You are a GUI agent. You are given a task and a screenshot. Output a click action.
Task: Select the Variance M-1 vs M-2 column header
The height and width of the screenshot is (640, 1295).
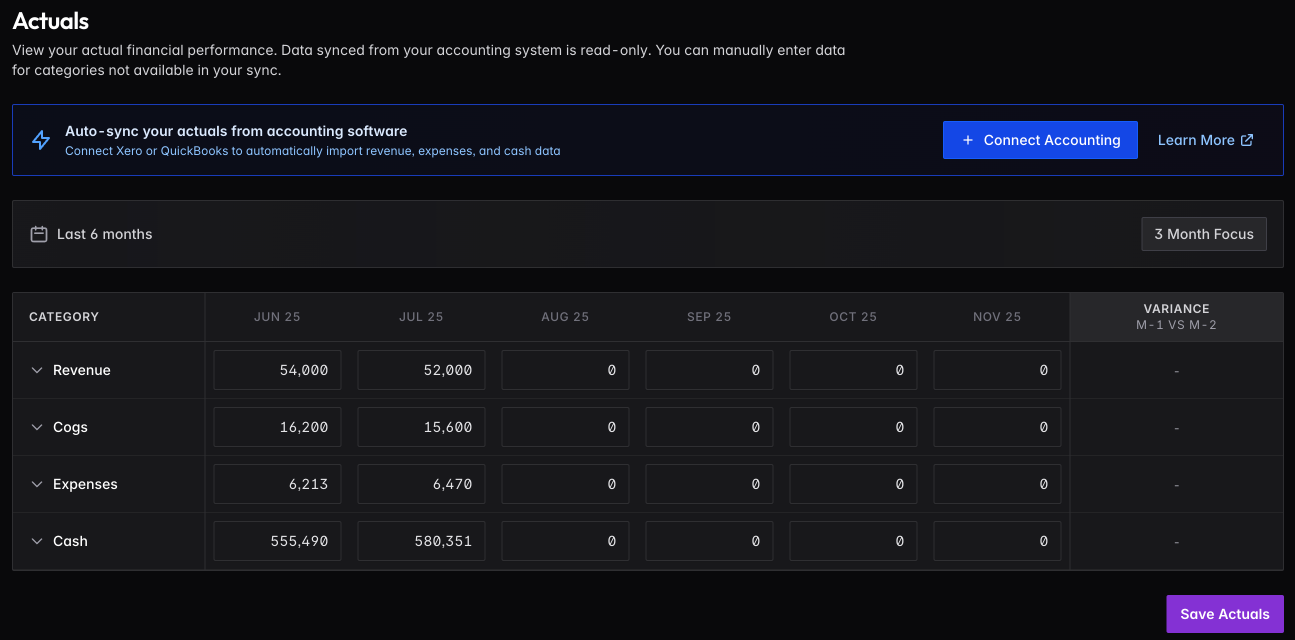(x=1176, y=317)
